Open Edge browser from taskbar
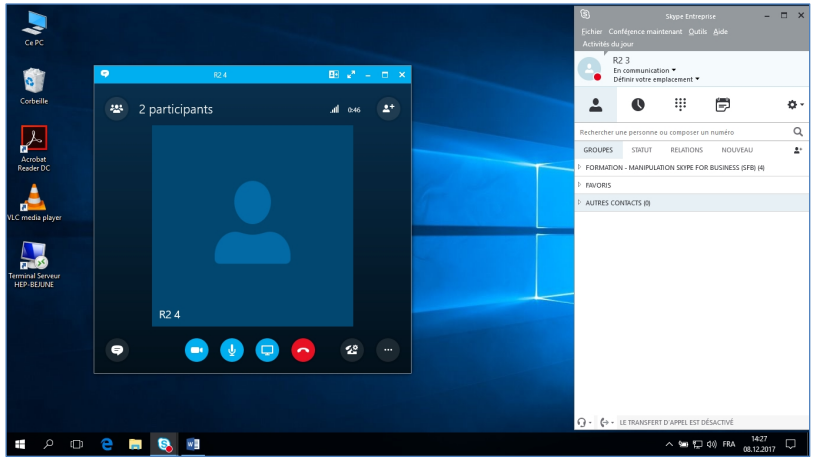The width and height of the screenshot is (815, 463). (x=107, y=444)
